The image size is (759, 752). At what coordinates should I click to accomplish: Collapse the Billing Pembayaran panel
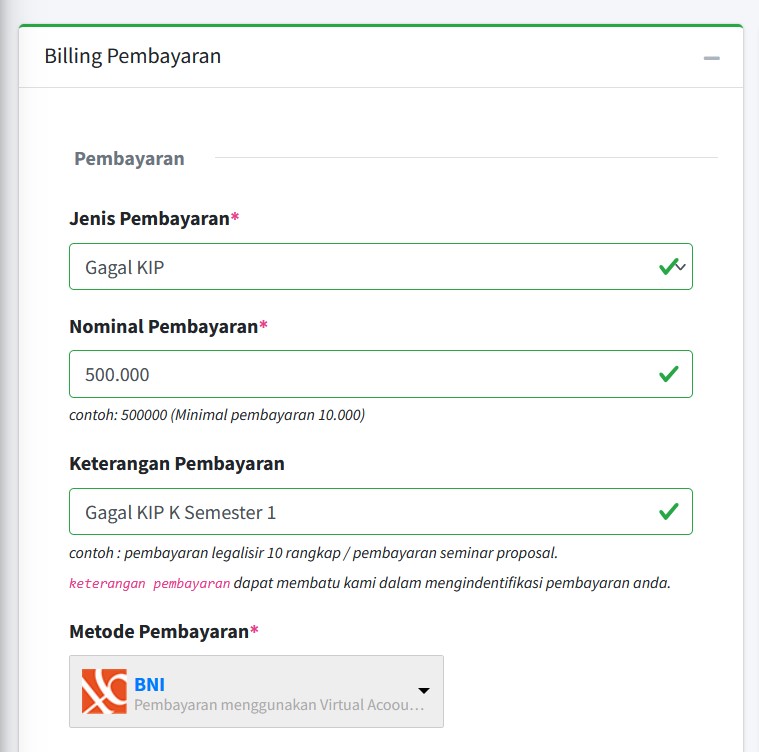tap(711, 58)
